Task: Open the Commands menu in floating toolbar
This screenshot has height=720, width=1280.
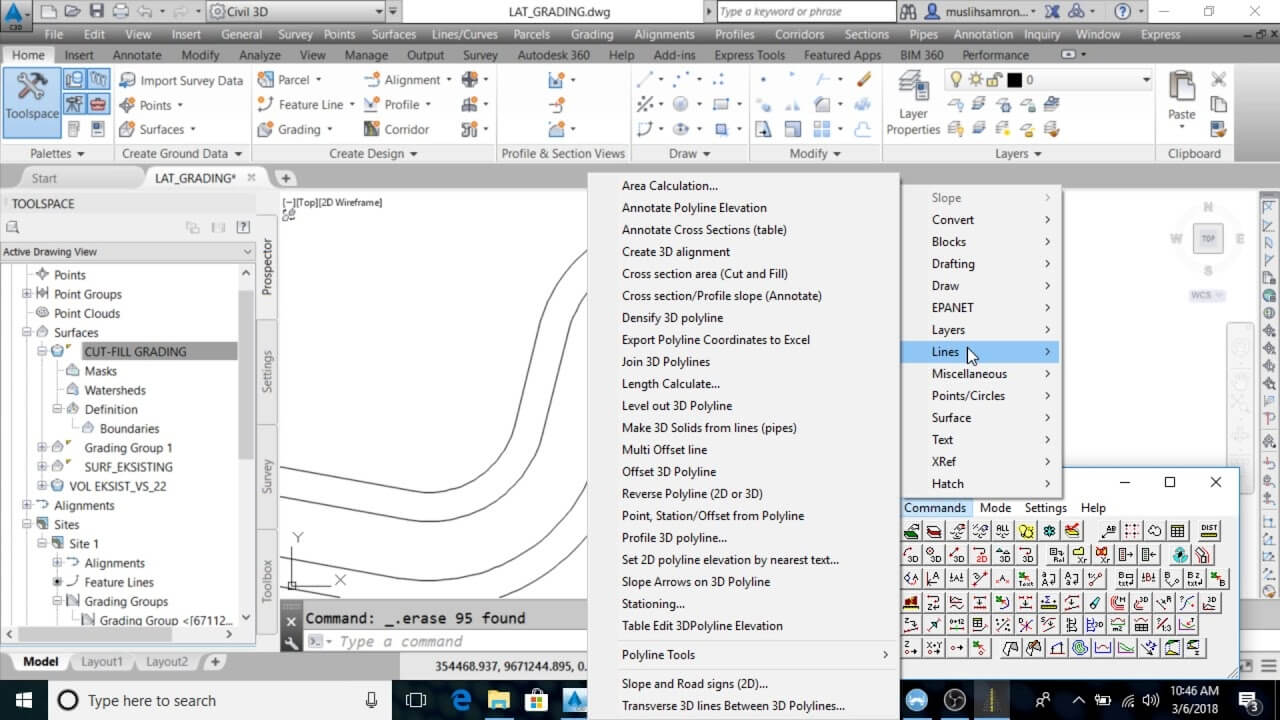Action: point(935,507)
